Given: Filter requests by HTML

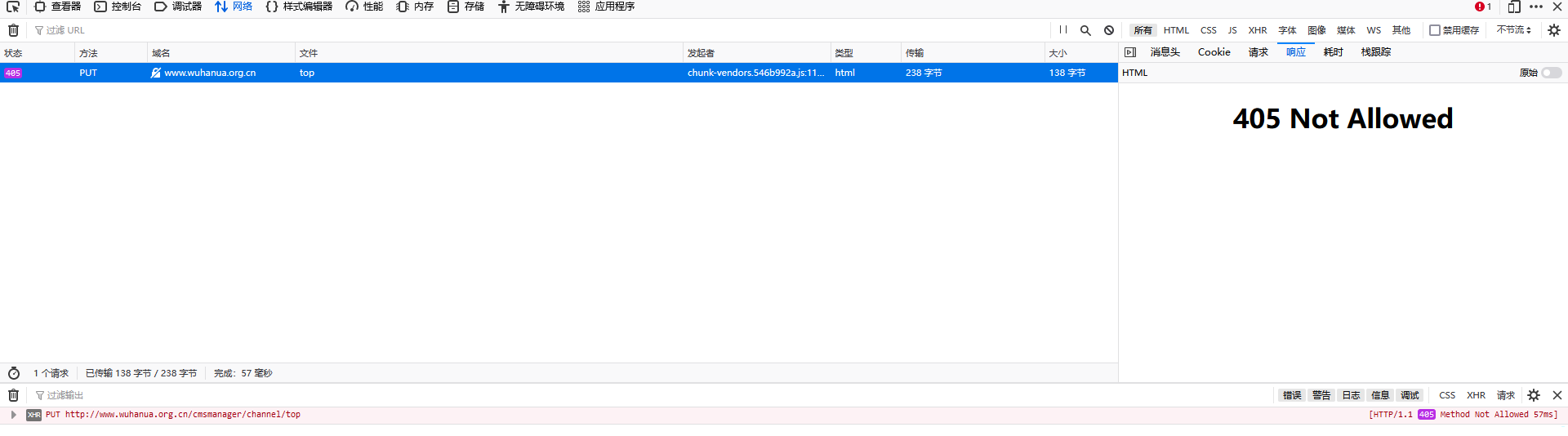Looking at the screenshot, I should (x=1176, y=30).
